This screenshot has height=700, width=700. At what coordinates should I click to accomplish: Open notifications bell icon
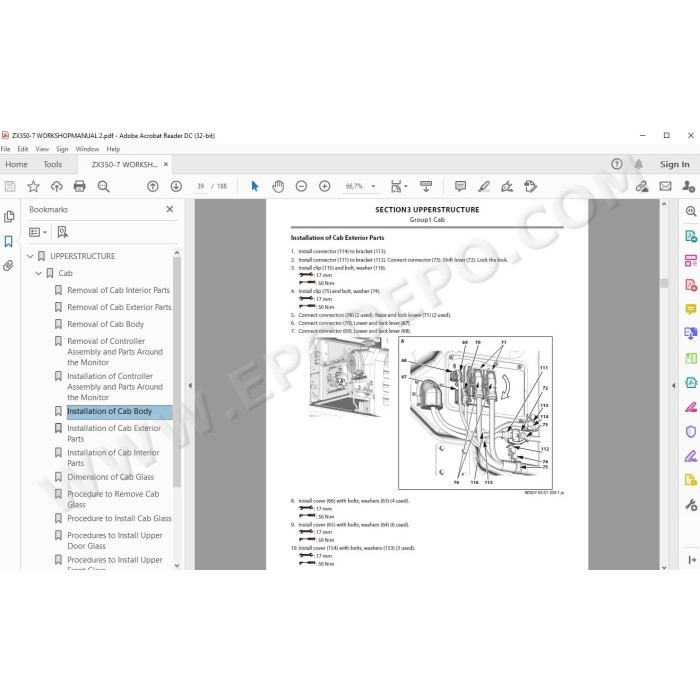638,164
